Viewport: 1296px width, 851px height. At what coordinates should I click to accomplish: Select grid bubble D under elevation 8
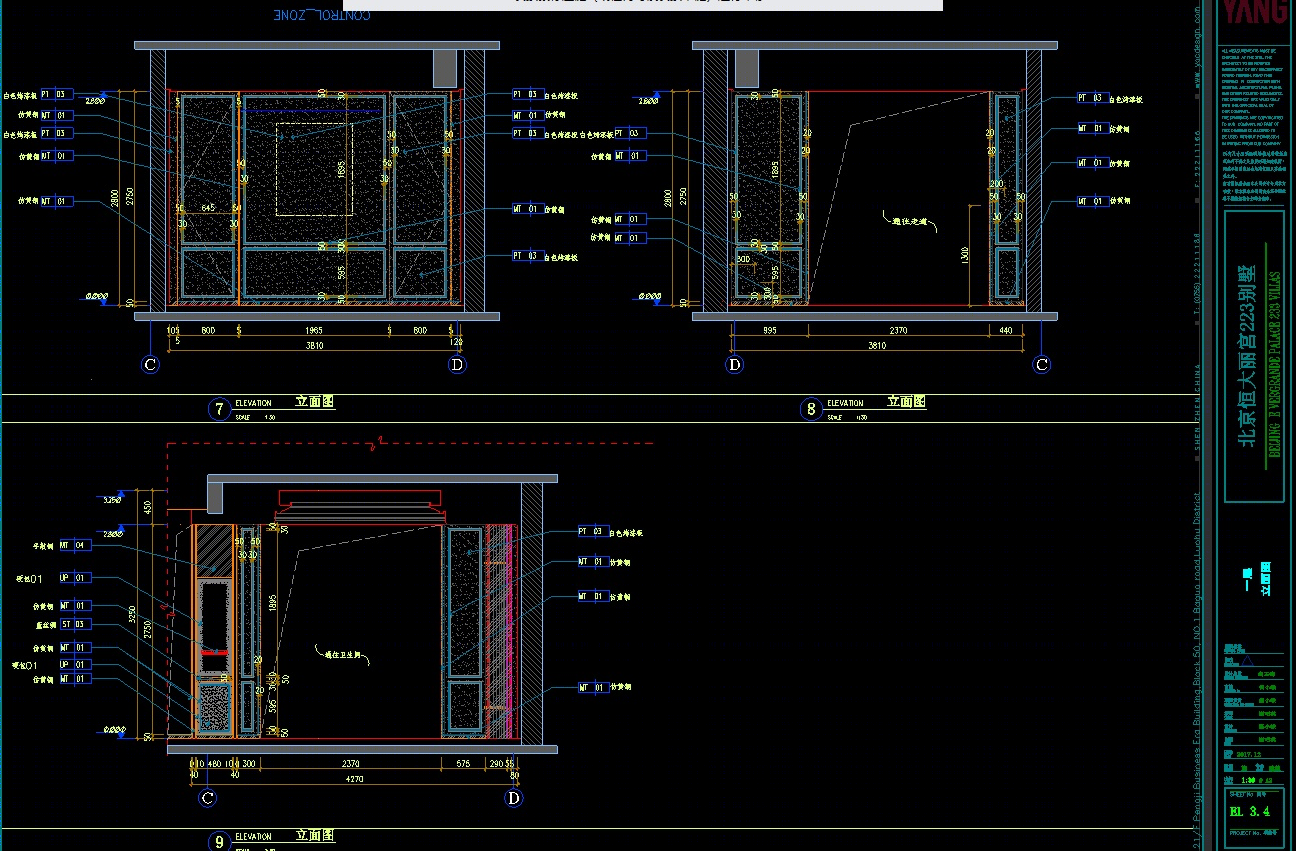tap(735, 365)
